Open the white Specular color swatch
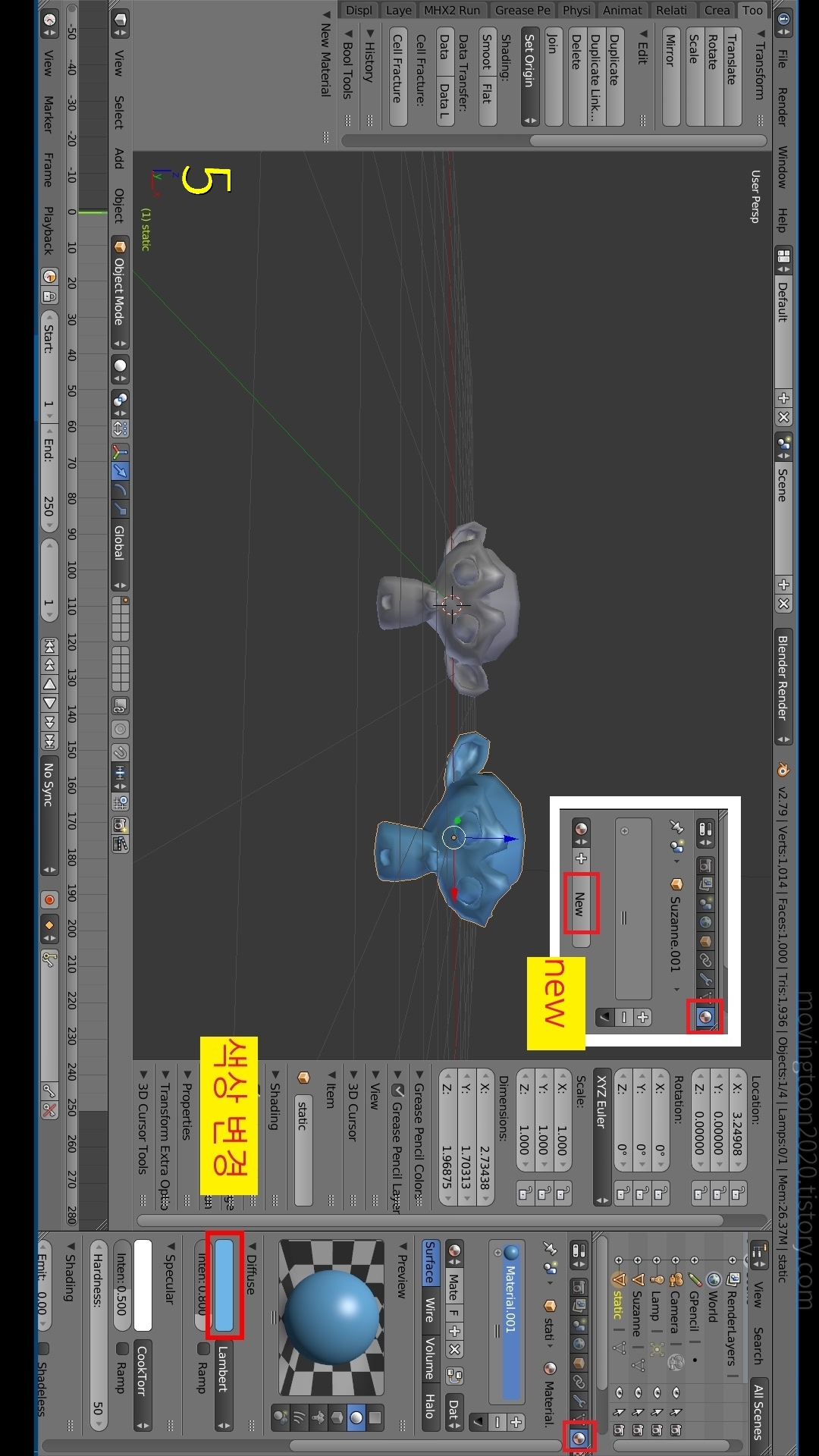The height and width of the screenshot is (1456, 819). click(x=143, y=1285)
